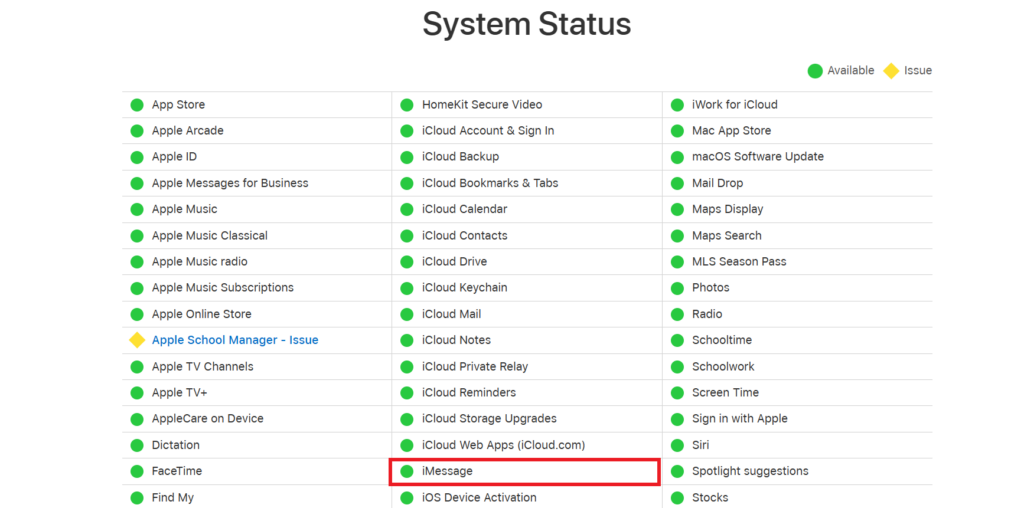Click the green dot beside iCloud Keychain

click(407, 288)
